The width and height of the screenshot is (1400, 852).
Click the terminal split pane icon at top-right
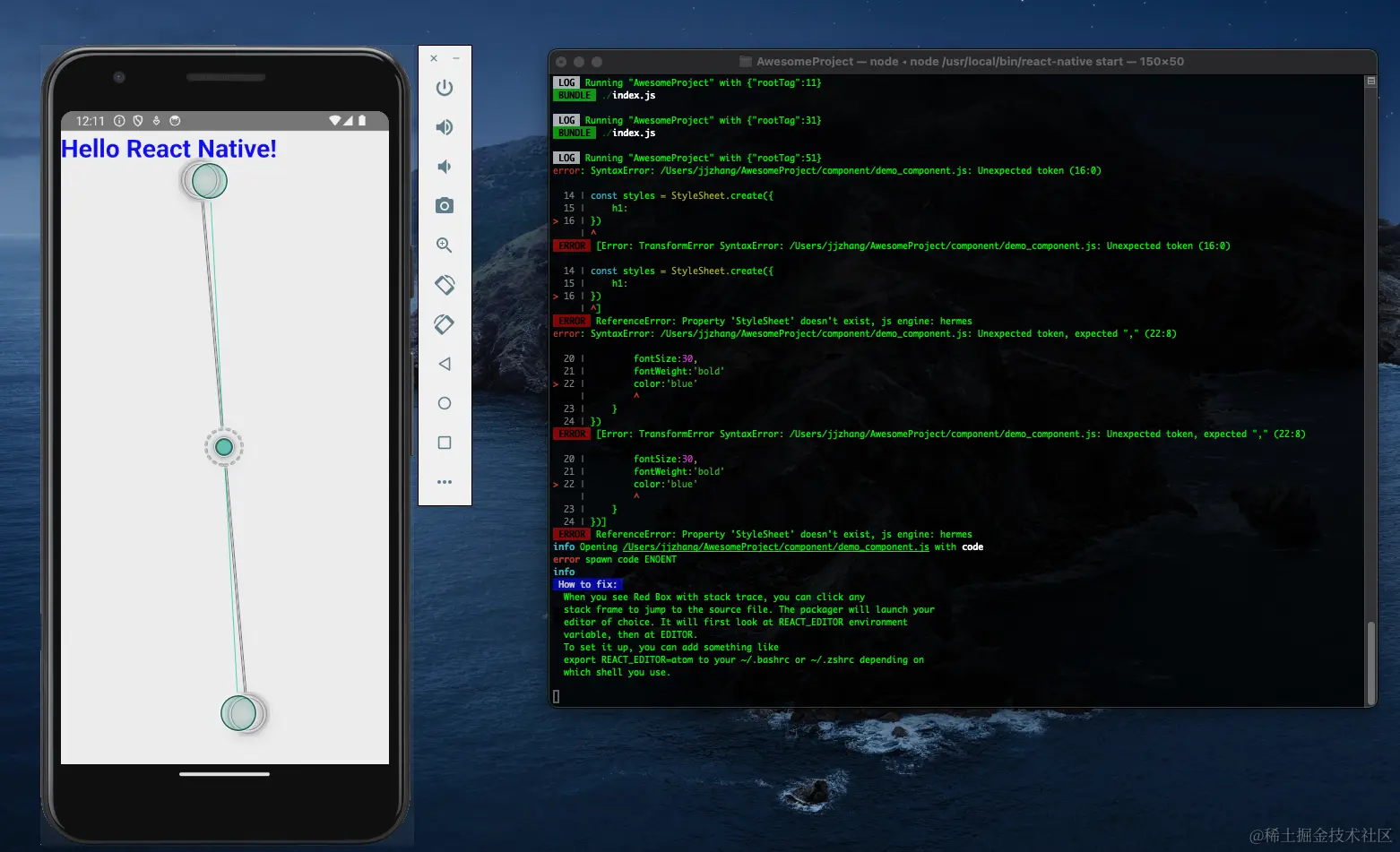point(1370,82)
